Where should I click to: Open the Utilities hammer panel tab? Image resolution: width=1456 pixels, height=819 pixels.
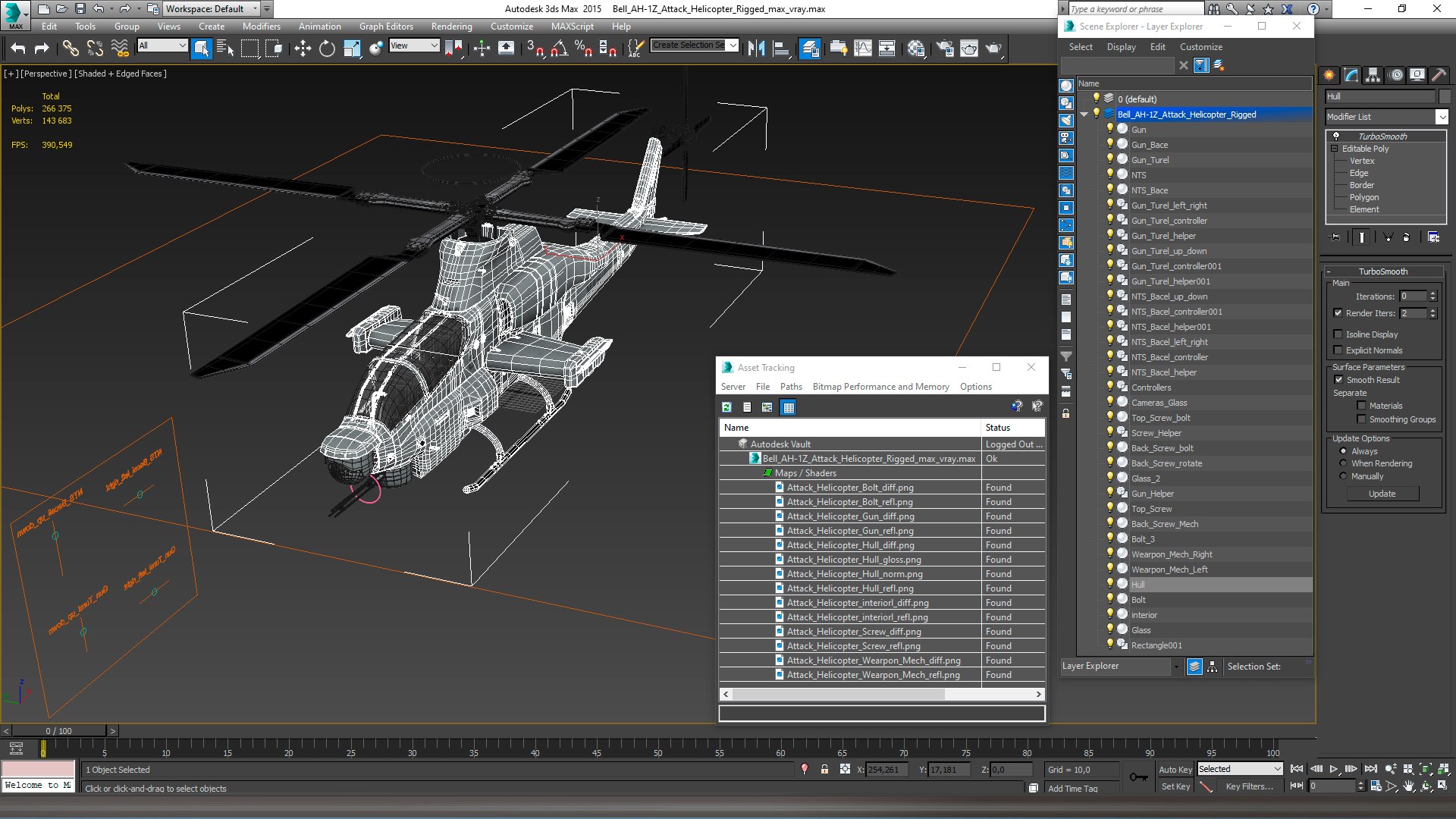coord(1439,74)
